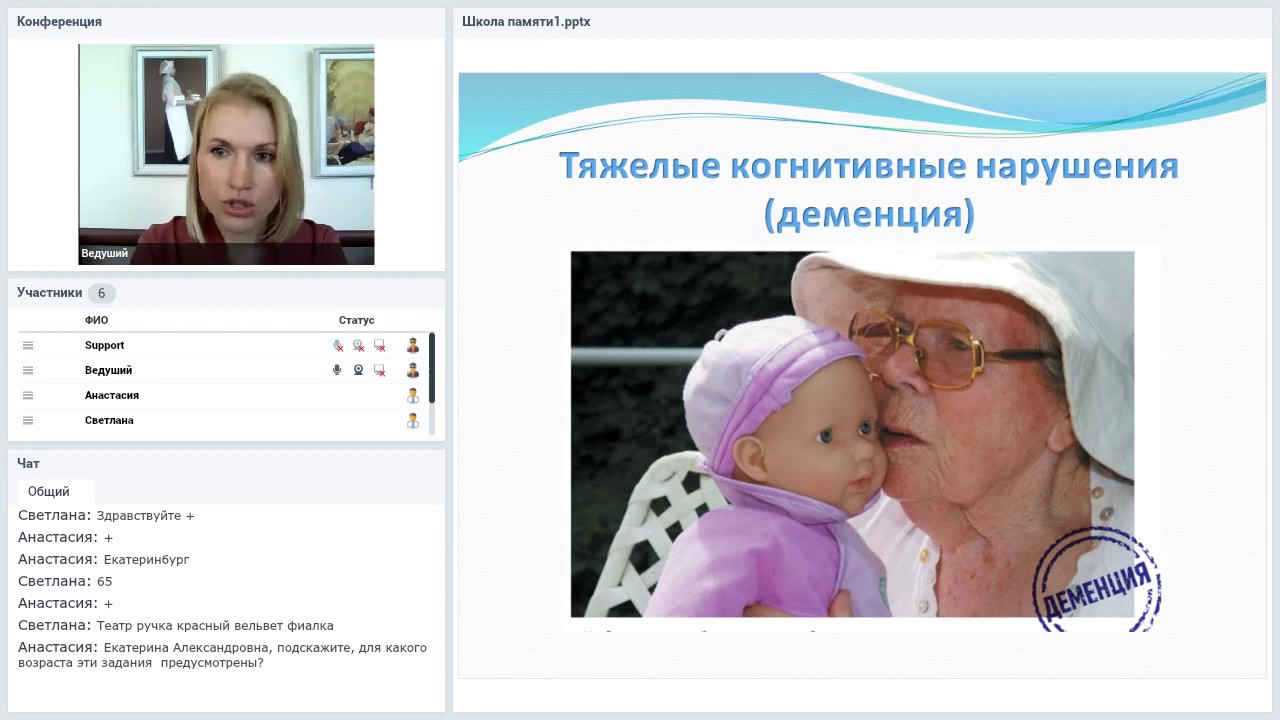Click the slide heading 'Тяжелые когнитивные нарушения'
Image resolution: width=1280 pixels, height=720 pixels.
[868, 165]
